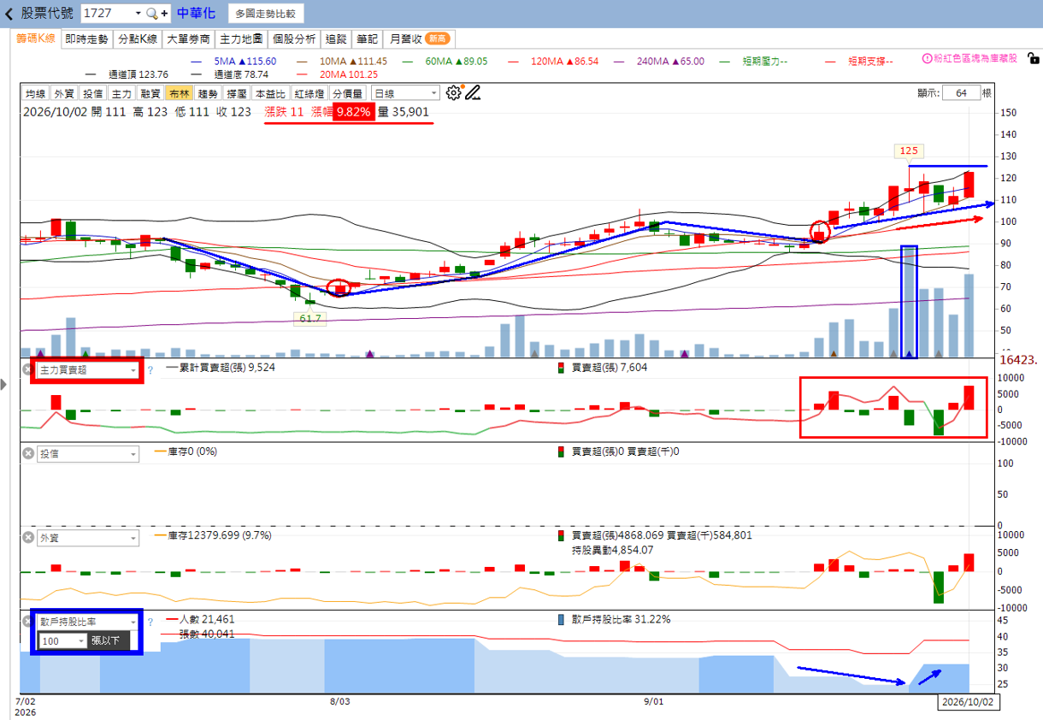
Task: Switch to the 主力地圖 tab
Action: coord(241,39)
